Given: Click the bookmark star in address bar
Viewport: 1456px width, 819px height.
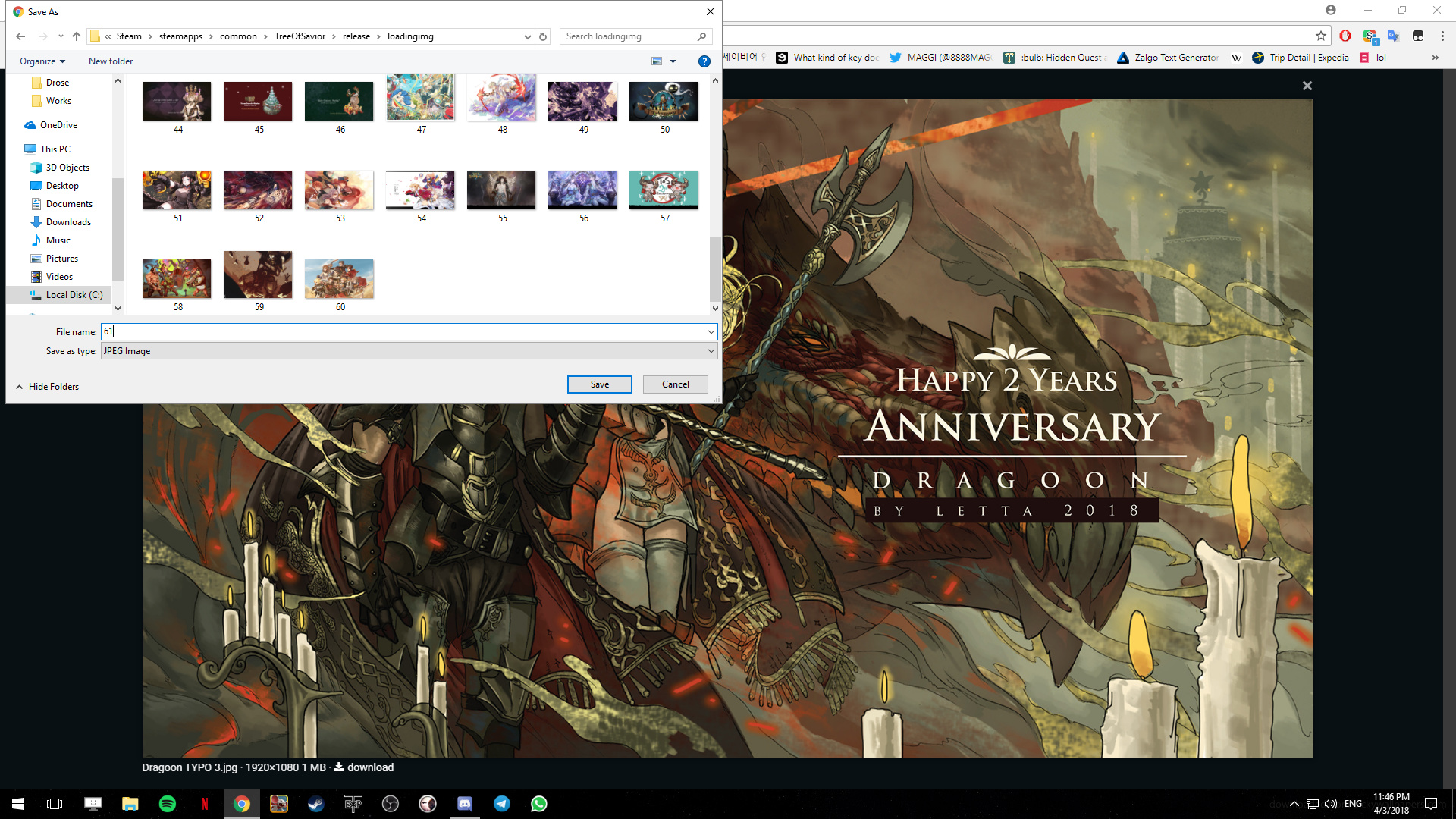Looking at the screenshot, I should (1321, 36).
